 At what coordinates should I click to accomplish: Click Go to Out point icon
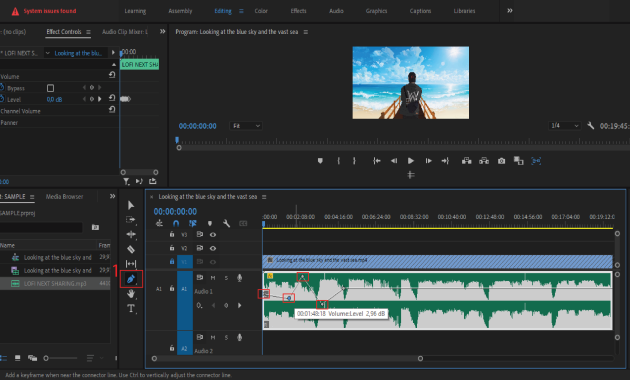(445, 161)
